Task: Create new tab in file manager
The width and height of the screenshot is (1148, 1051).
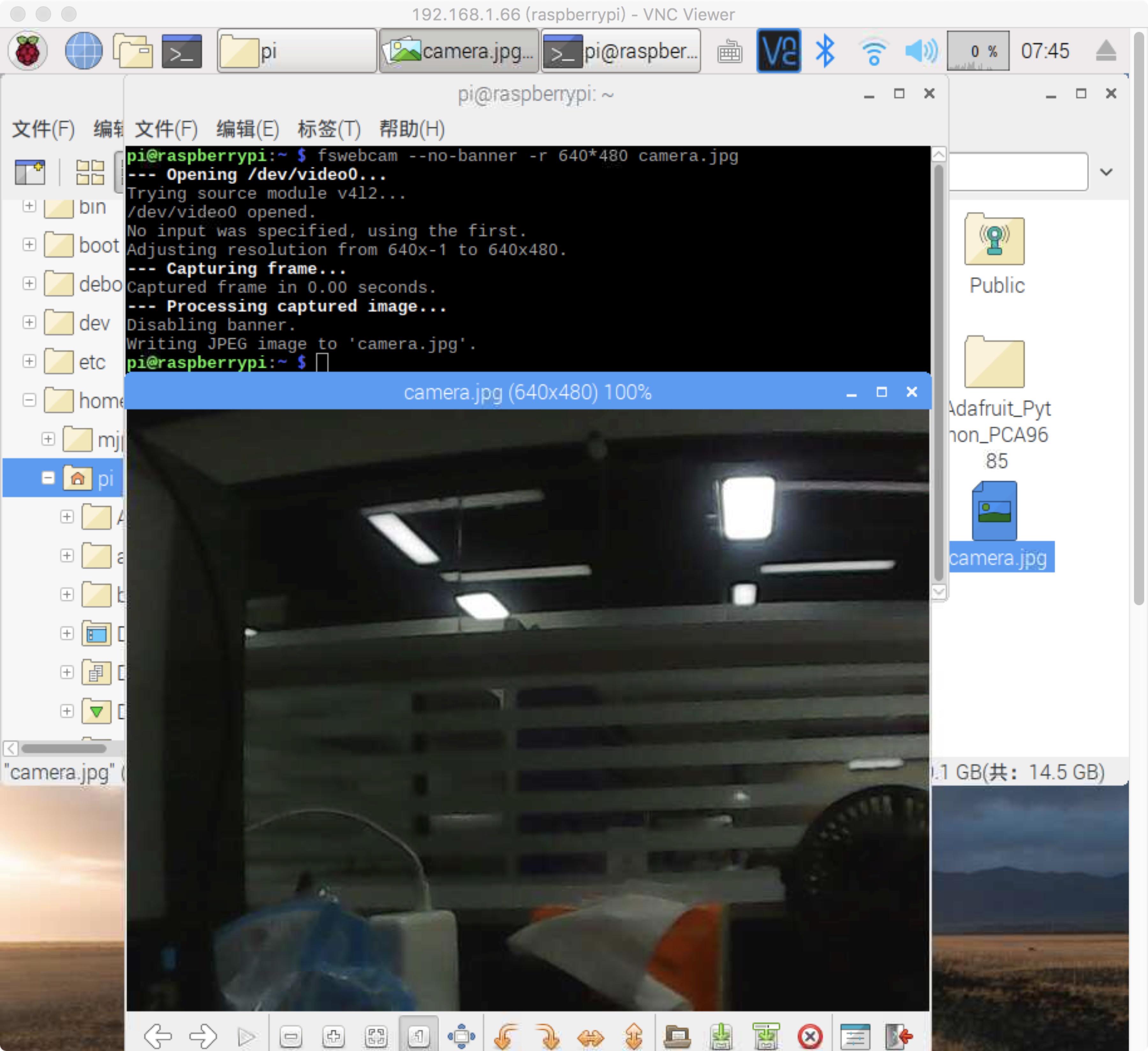Action: [30, 172]
